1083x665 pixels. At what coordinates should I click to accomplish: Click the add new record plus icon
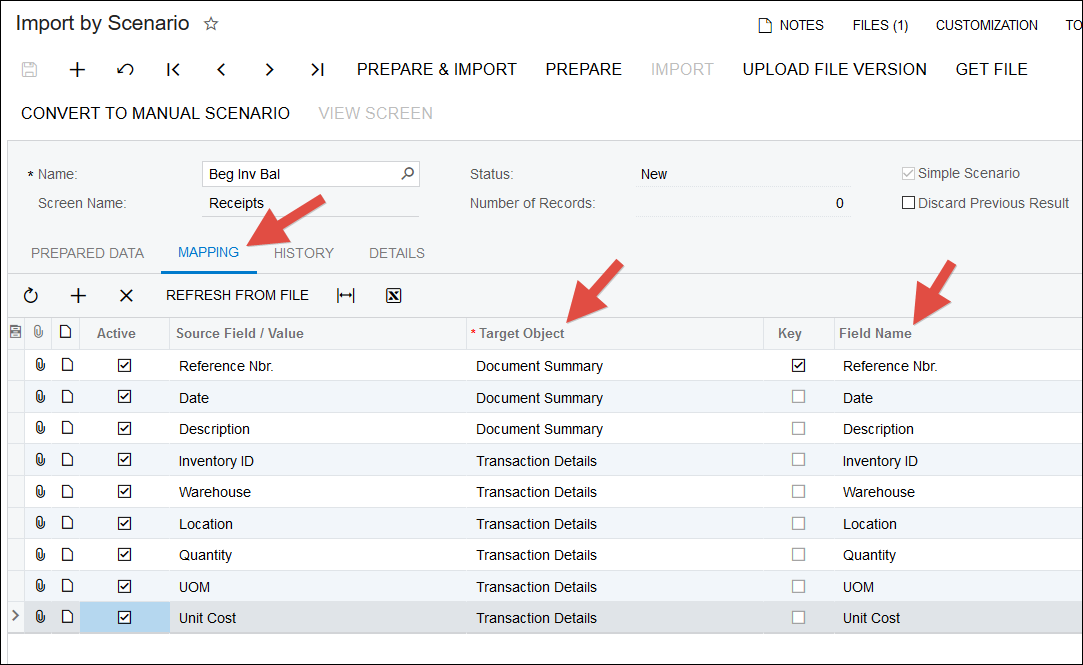77,69
